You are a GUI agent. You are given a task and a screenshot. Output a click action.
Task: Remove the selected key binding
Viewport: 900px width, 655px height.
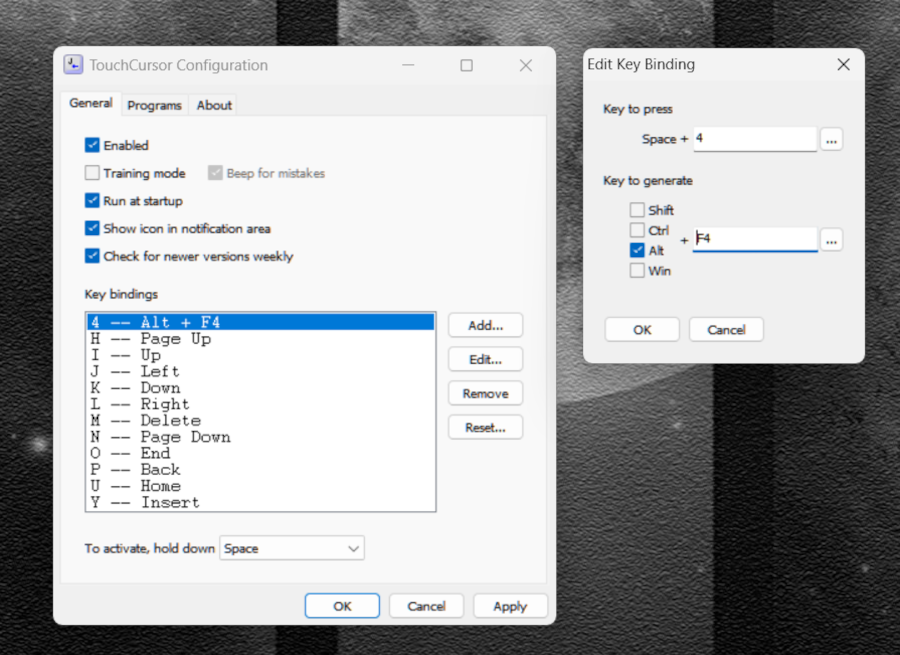point(486,393)
